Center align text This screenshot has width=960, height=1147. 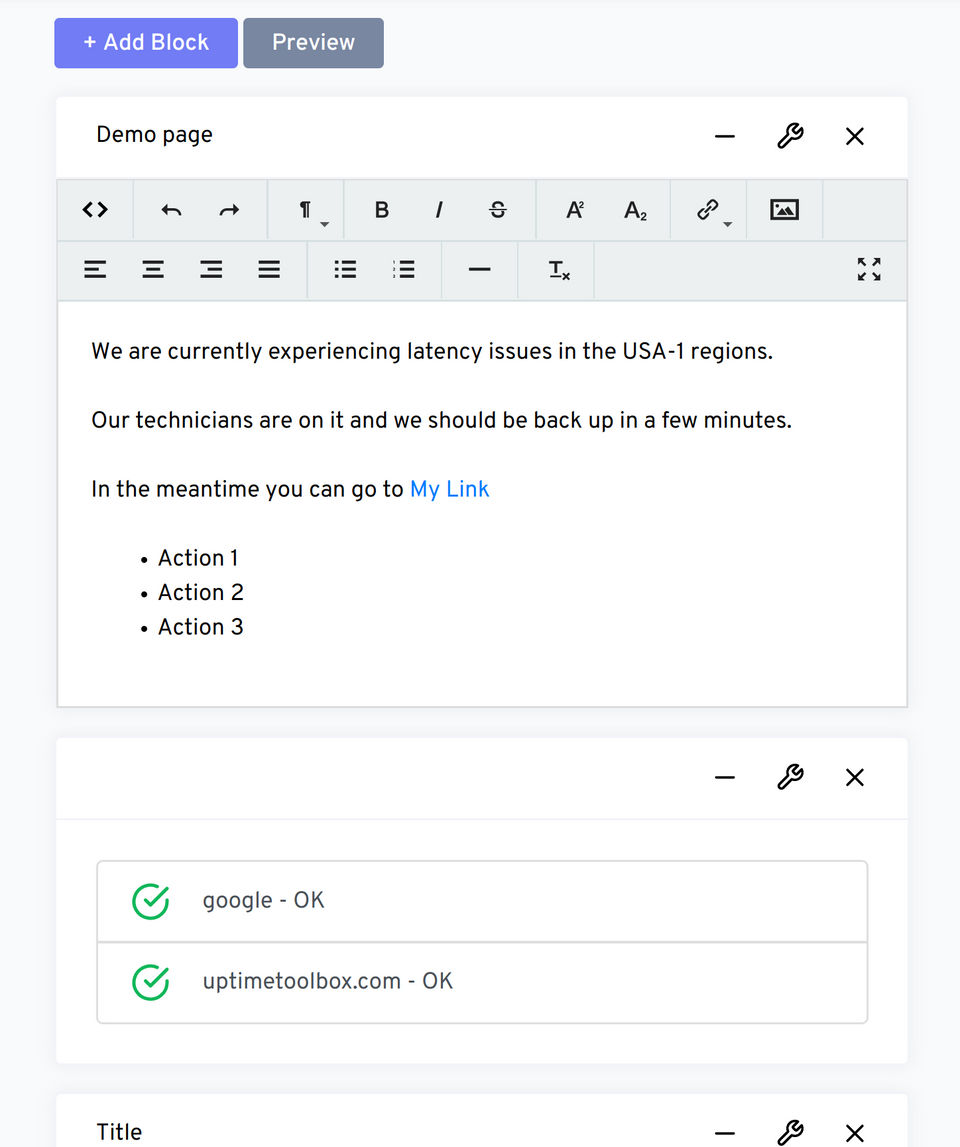pyautogui.click(x=153, y=270)
